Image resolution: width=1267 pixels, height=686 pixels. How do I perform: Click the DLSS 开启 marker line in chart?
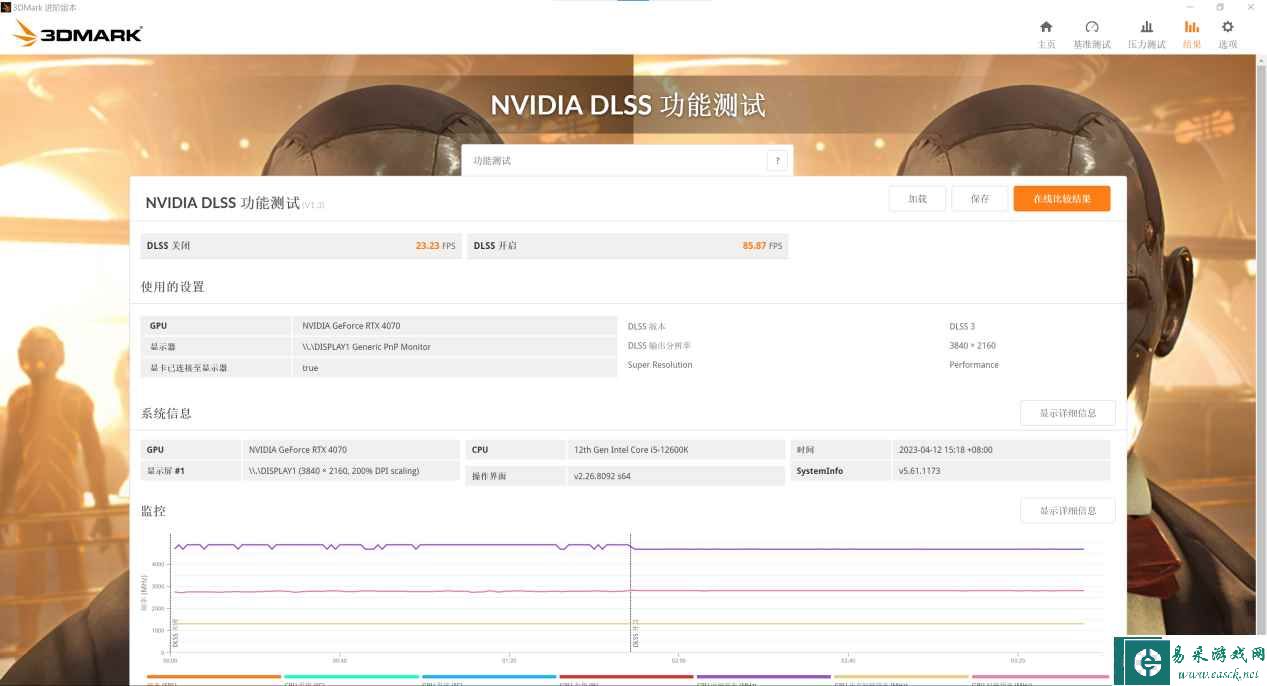click(x=631, y=595)
